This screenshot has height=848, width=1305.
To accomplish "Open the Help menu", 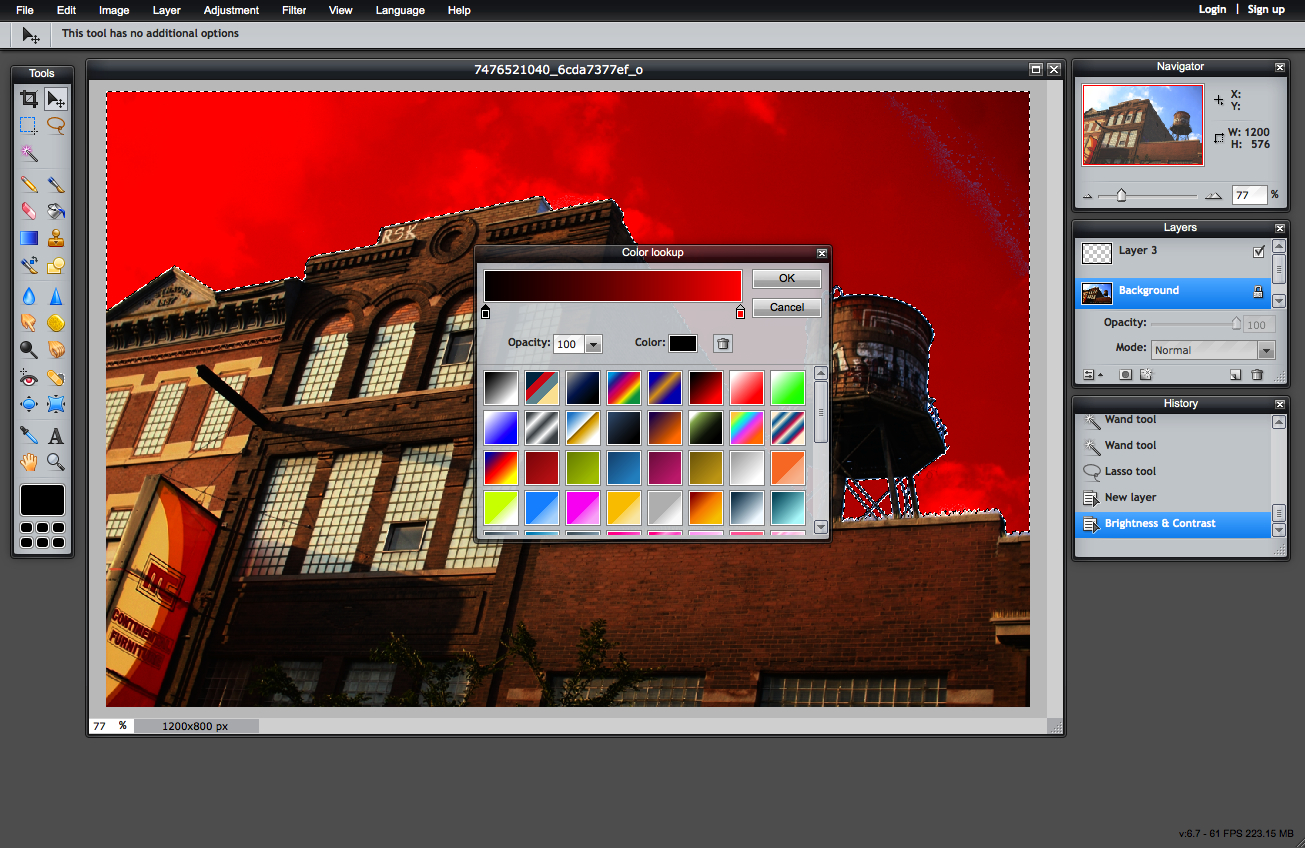I will coord(459,10).
